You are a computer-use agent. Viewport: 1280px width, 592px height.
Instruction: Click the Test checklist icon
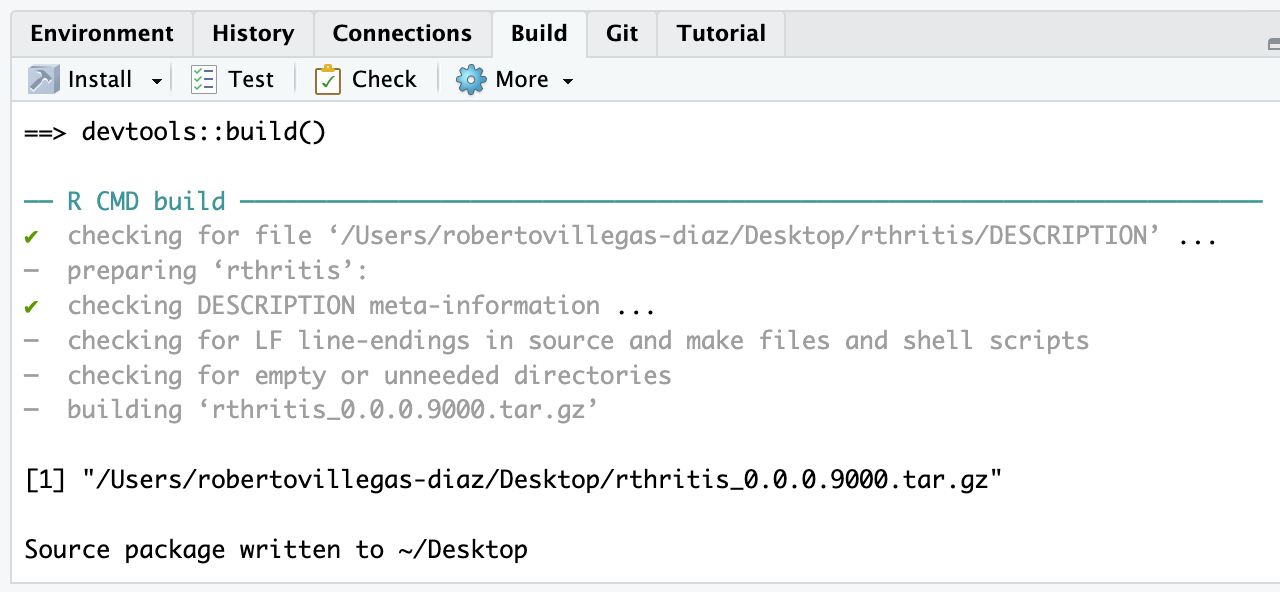(x=204, y=80)
